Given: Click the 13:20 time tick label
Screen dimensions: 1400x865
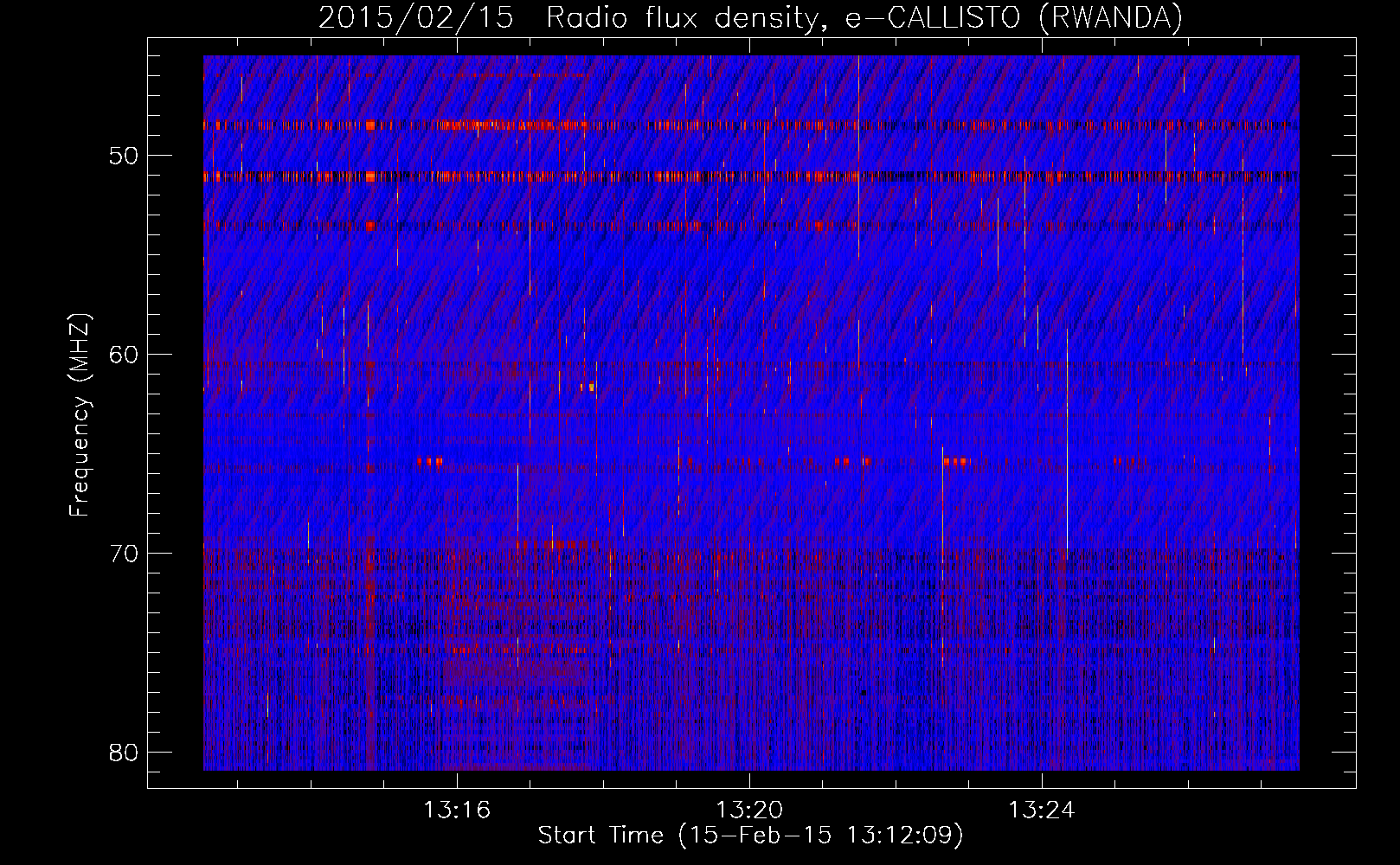Looking at the screenshot, I should pyautogui.click(x=749, y=810).
